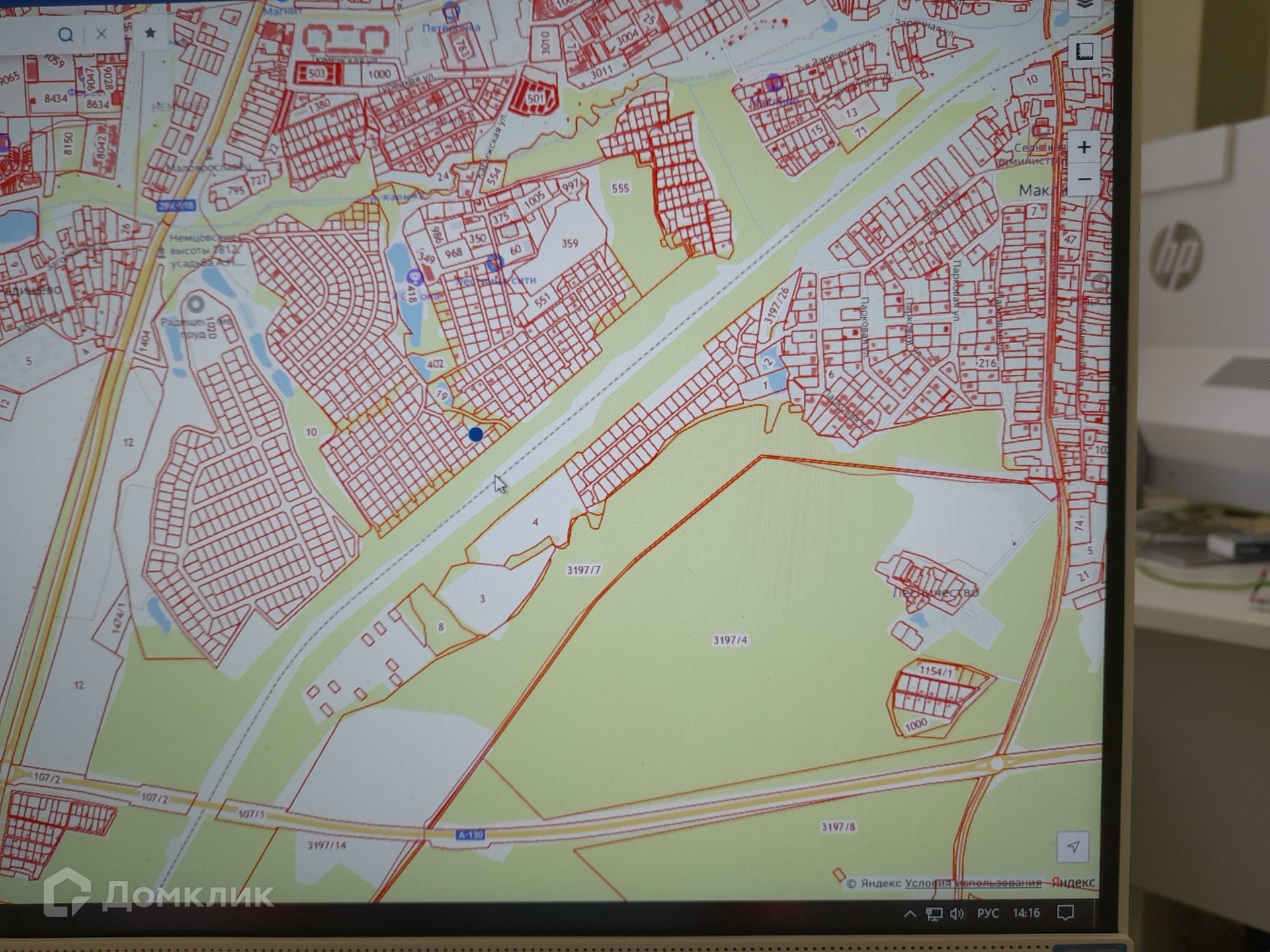The width and height of the screenshot is (1270, 952).
Task: Zoom in with the plus button
Action: coord(1083,147)
